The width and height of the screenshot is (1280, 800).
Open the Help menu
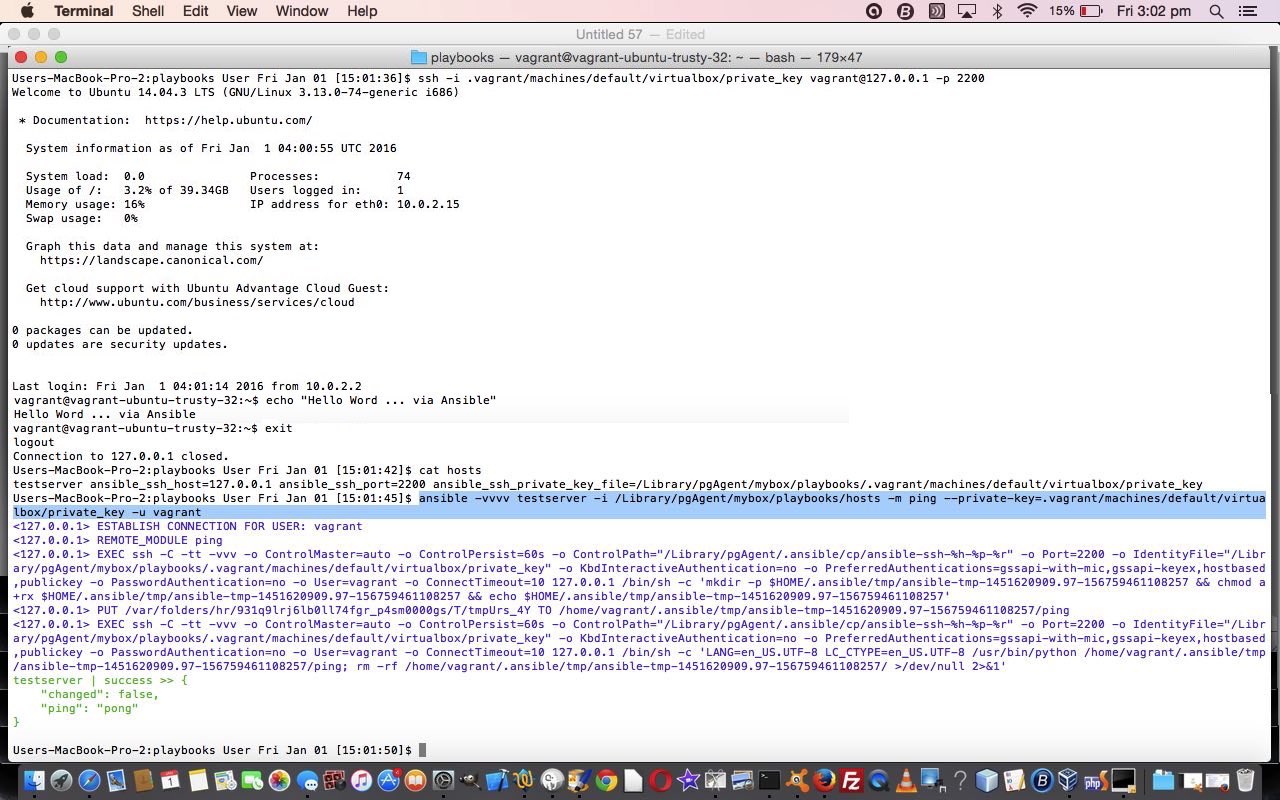[362, 11]
